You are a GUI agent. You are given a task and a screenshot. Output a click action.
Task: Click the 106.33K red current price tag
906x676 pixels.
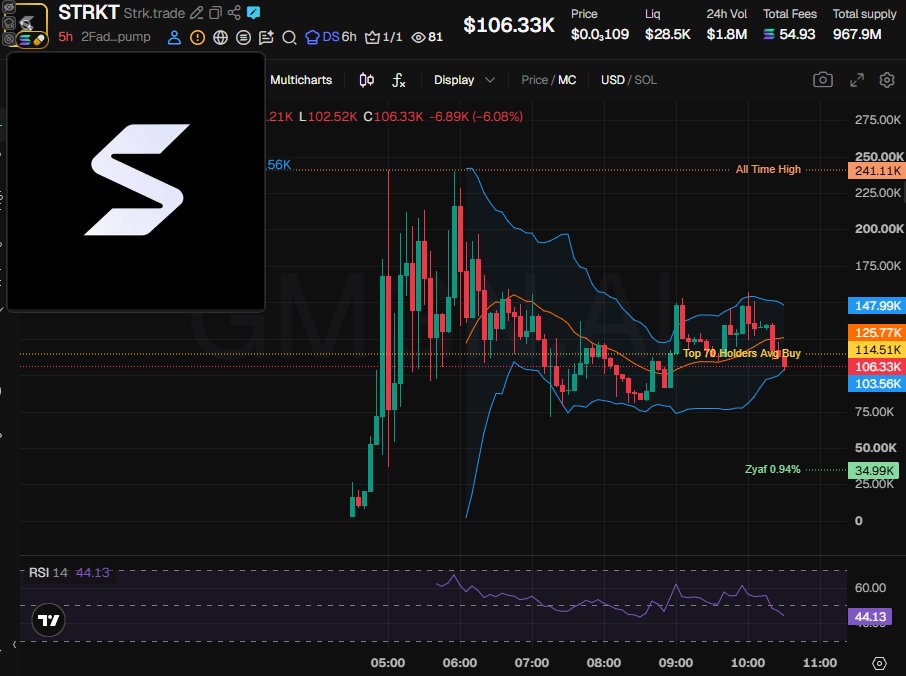tap(877, 366)
